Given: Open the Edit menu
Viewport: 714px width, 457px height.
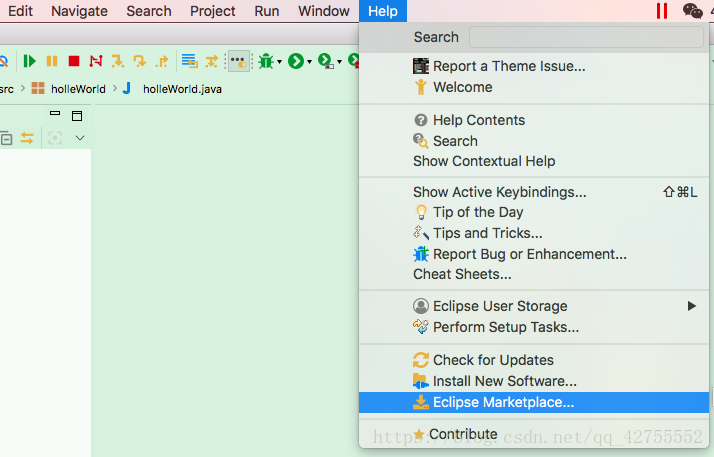Looking at the screenshot, I should click(20, 11).
